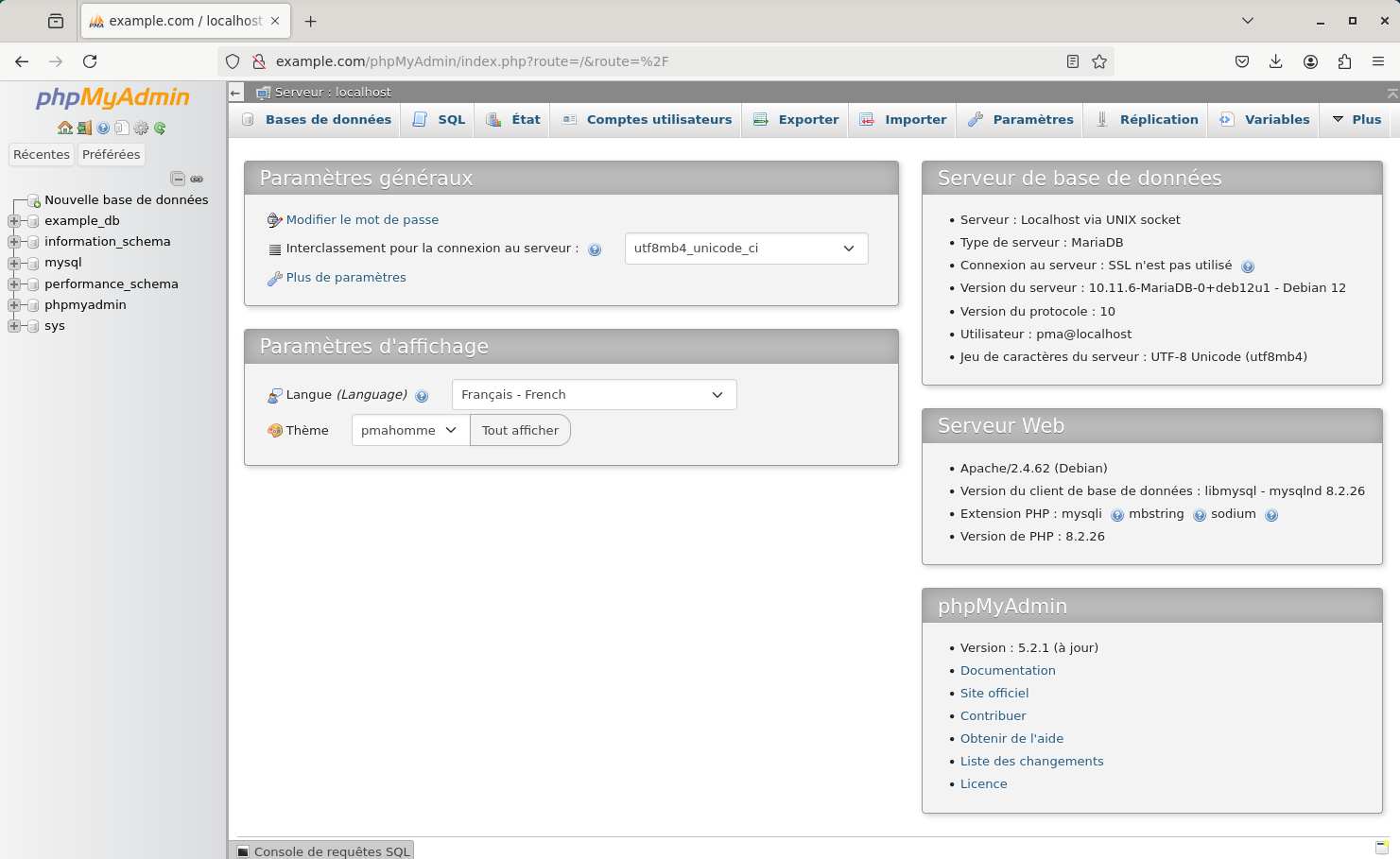This screenshot has height=859, width=1400.
Task: Open the Réplication tab
Action: (x=1147, y=120)
